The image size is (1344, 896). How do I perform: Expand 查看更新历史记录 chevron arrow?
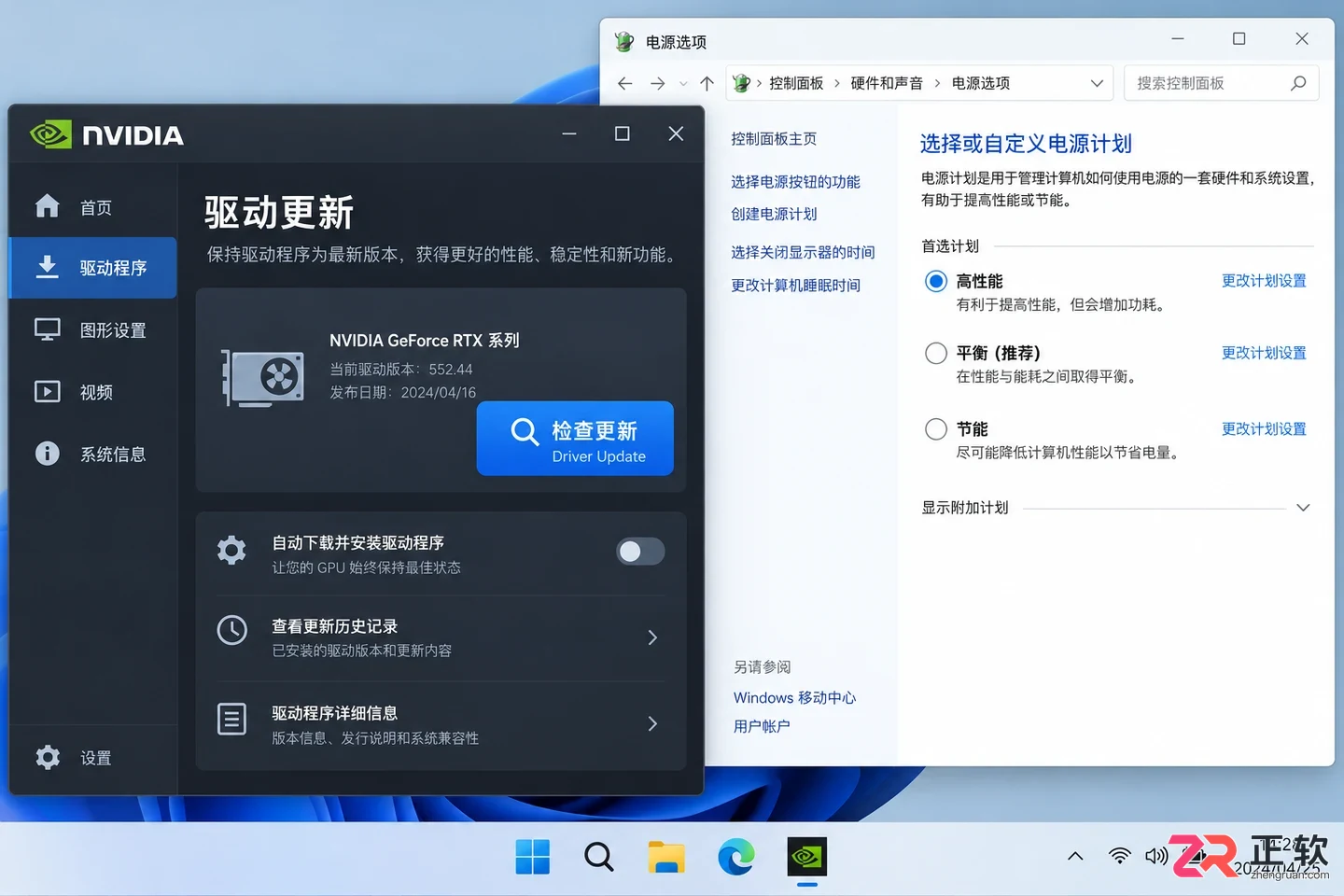point(652,637)
